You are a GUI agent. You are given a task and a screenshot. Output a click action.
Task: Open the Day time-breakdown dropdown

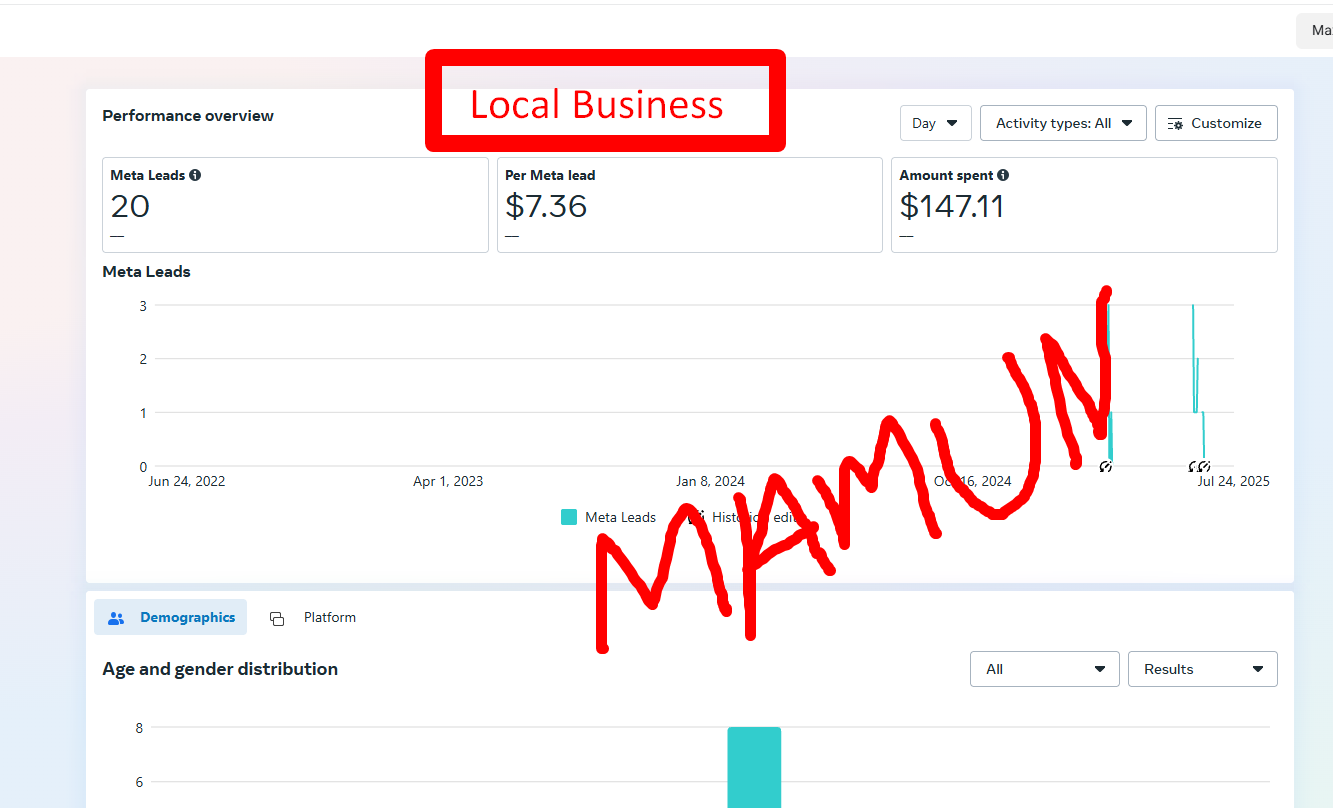pyautogui.click(x=935, y=123)
